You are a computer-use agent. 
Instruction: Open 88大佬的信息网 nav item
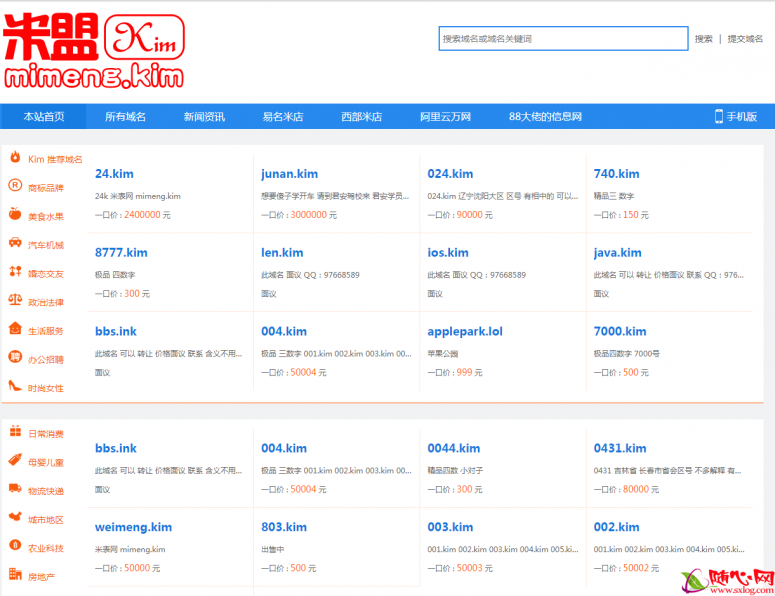pyautogui.click(x=545, y=117)
